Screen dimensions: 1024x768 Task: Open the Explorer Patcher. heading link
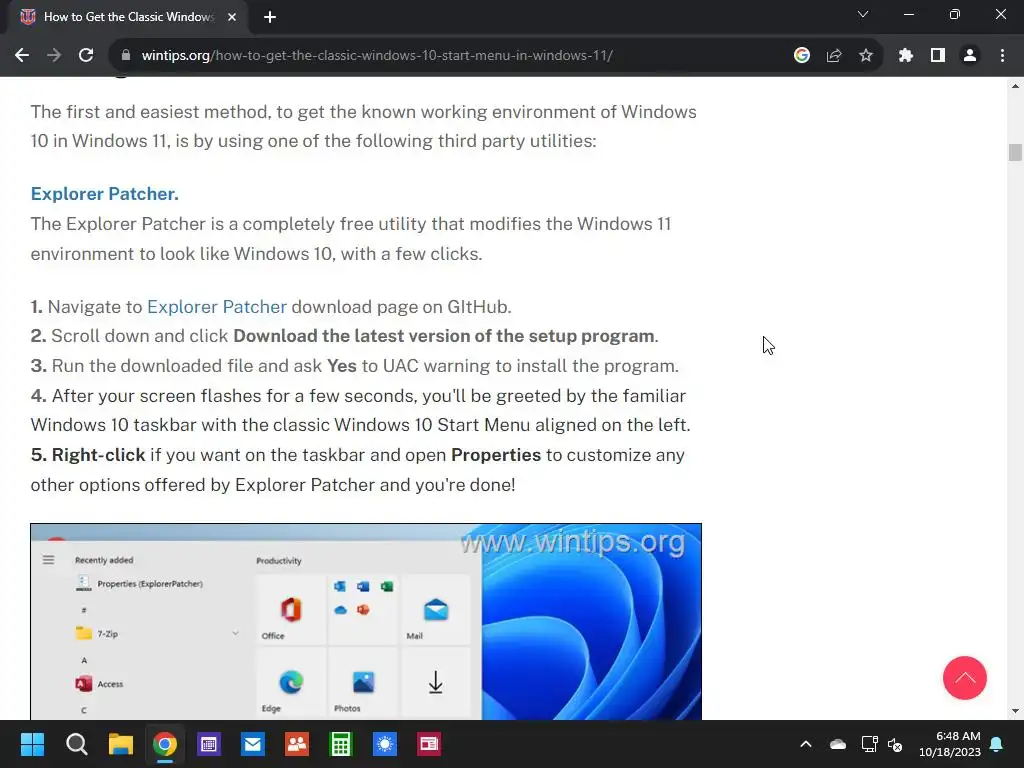click(104, 194)
